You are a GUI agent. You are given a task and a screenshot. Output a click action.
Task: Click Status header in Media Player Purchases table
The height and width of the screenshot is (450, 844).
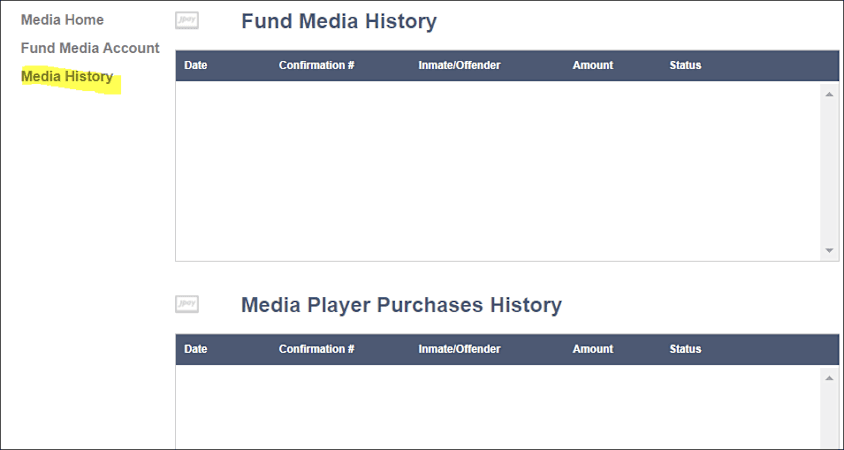coord(685,350)
